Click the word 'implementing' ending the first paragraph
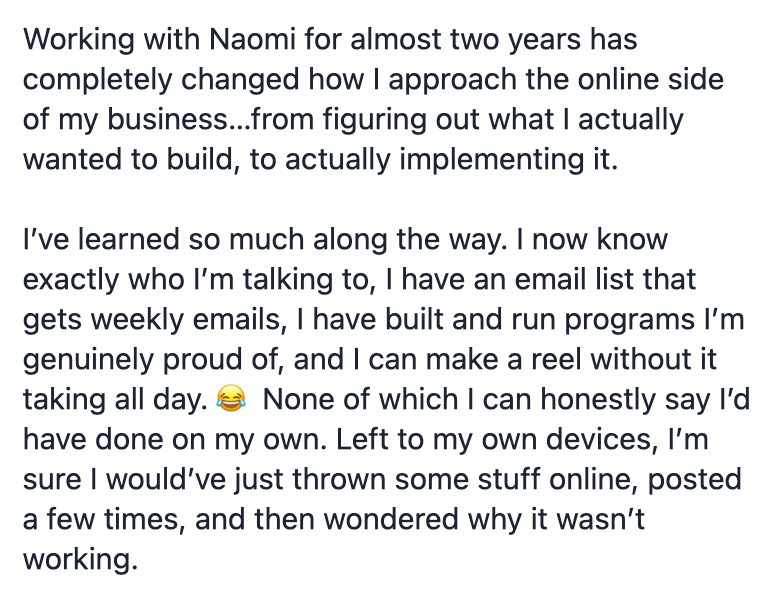 [x=491, y=160]
